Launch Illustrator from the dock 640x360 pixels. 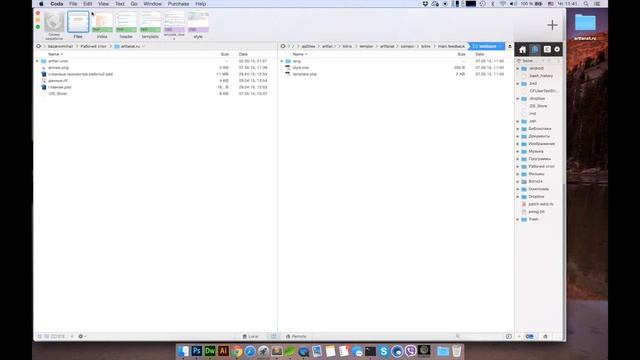click(x=223, y=351)
